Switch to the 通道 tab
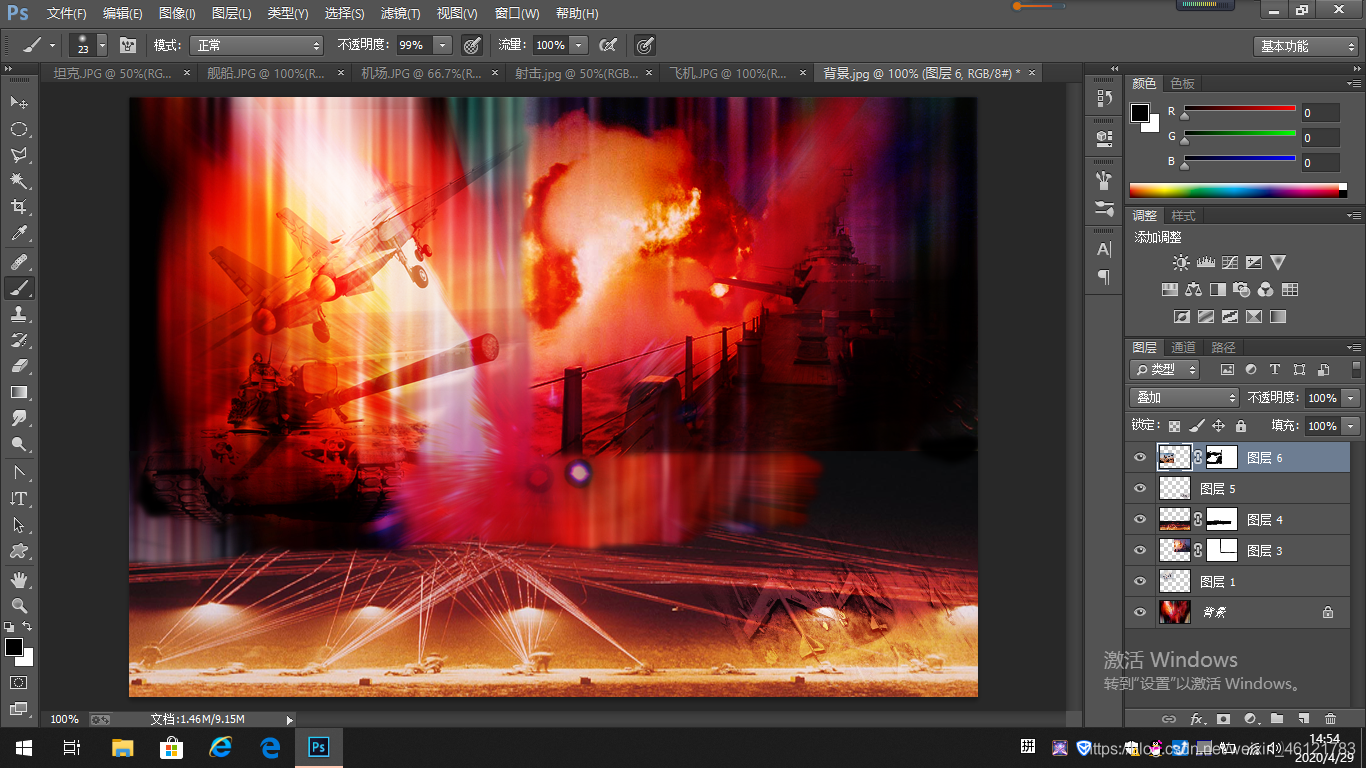Screen dimensions: 1366x768 click(x=1183, y=347)
